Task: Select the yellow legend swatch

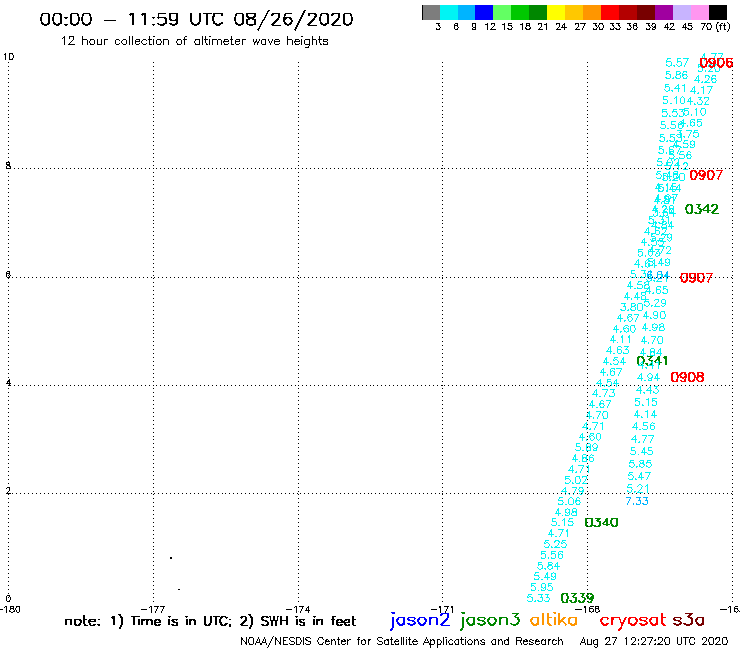Action: click(x=555, y=12)
